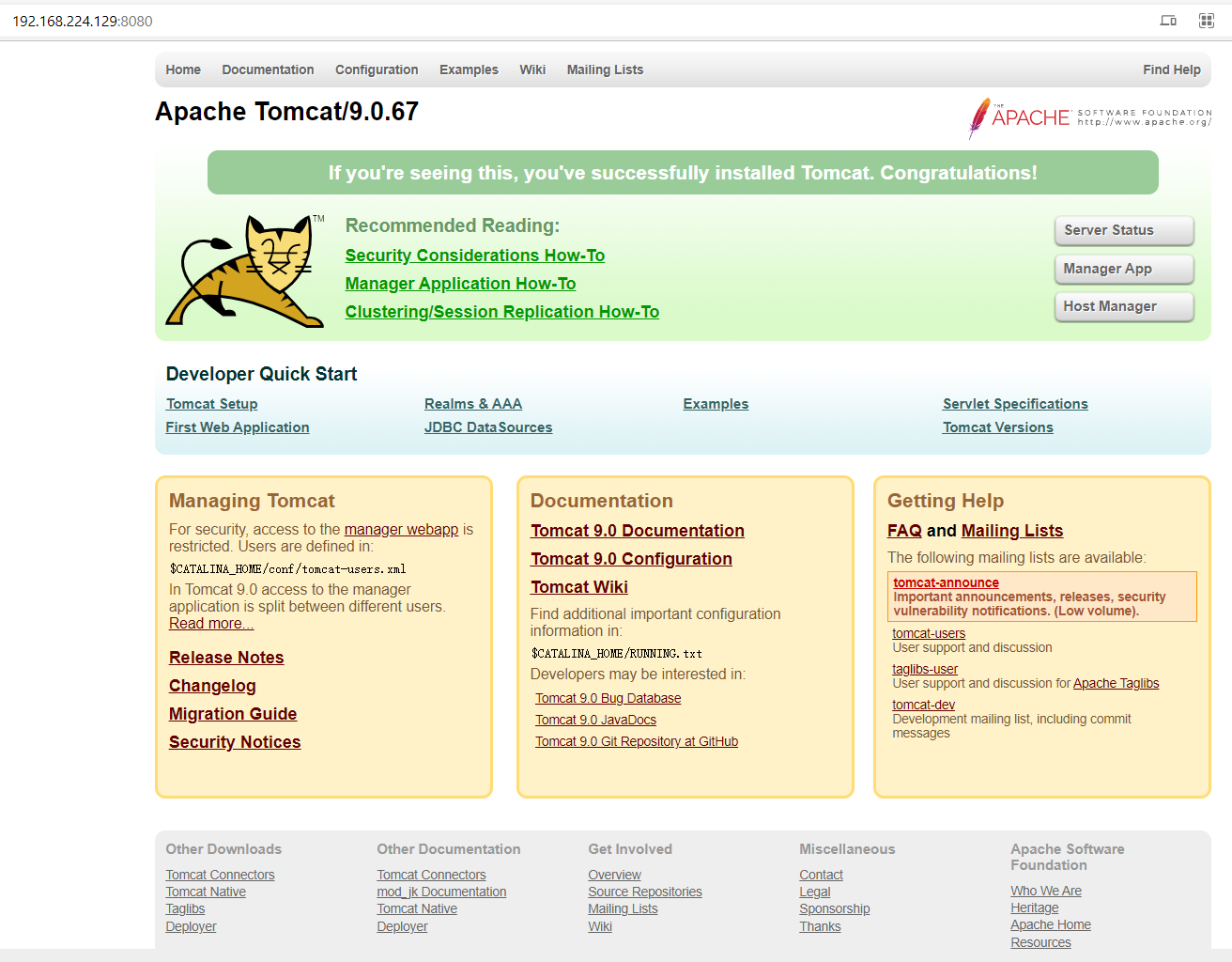1232x962 pixels.
Task: Select Configuration in the top navigation bar
Action: coord(377,70)
